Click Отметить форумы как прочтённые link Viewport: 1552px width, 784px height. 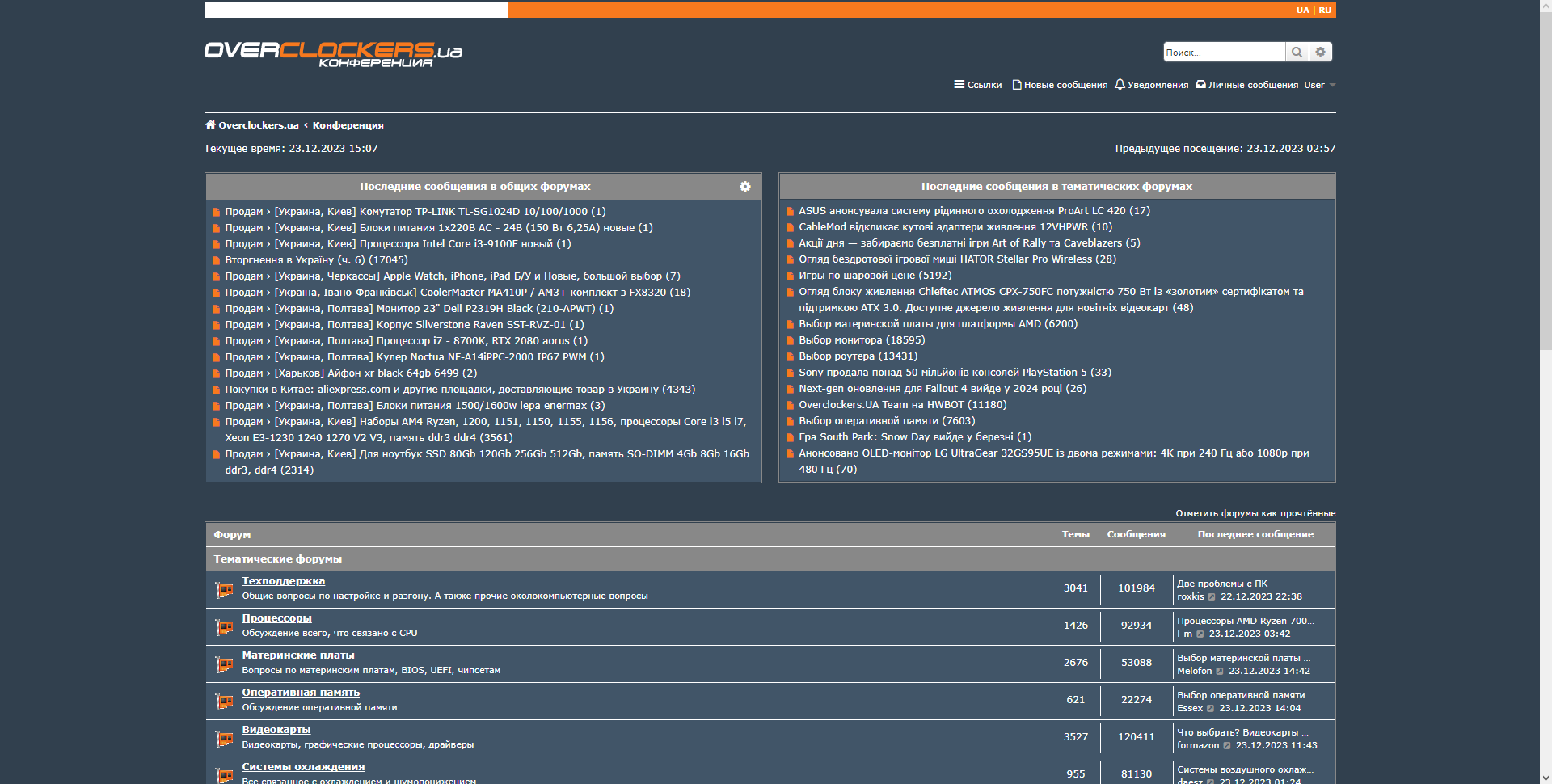pyautogui.click(x=1255, y=513)
